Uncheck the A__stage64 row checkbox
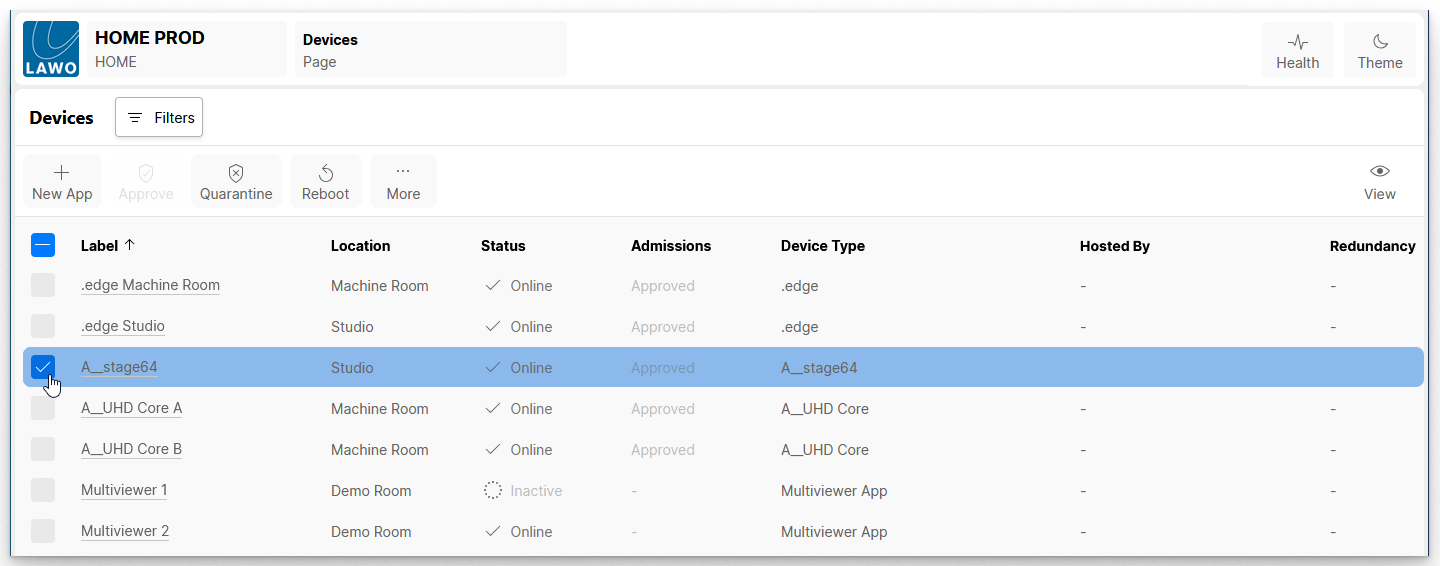The height and width of the screenshot is (566, 1440). click(43, 367)
